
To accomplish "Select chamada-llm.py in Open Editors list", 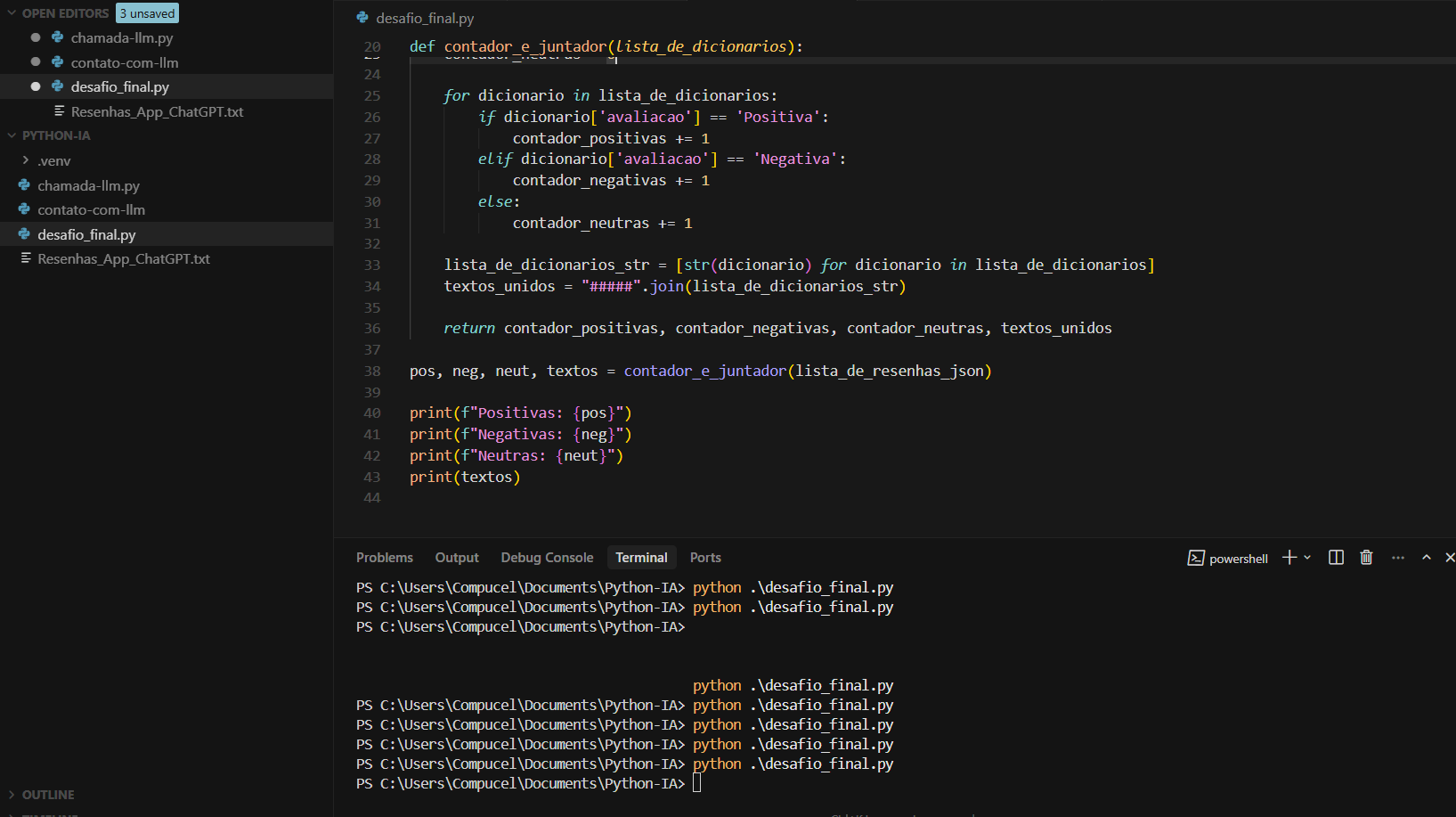I will (121, 37).
